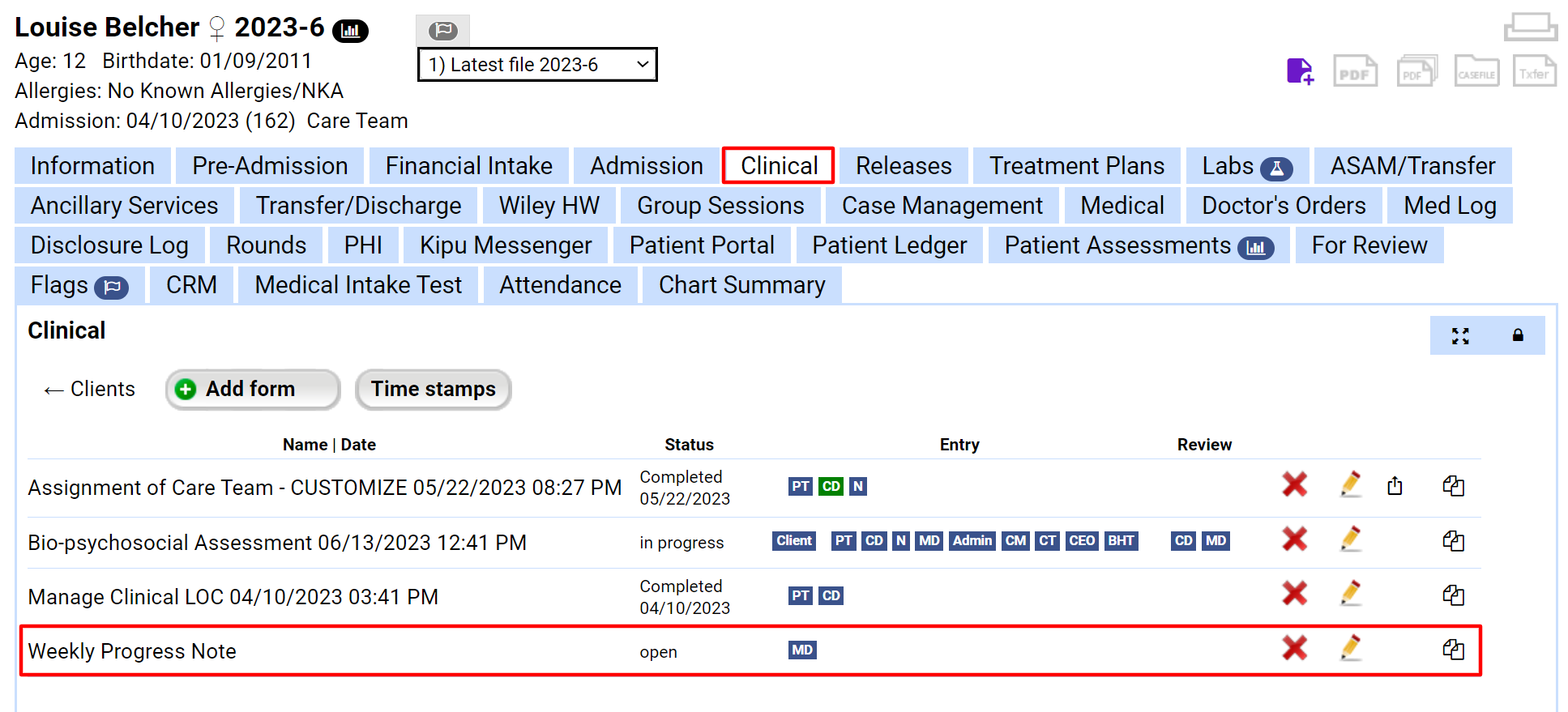Click the flag button above file dropdown
Image resolution: width=1568 pixels, height=712 pixels.
point(442,31)
